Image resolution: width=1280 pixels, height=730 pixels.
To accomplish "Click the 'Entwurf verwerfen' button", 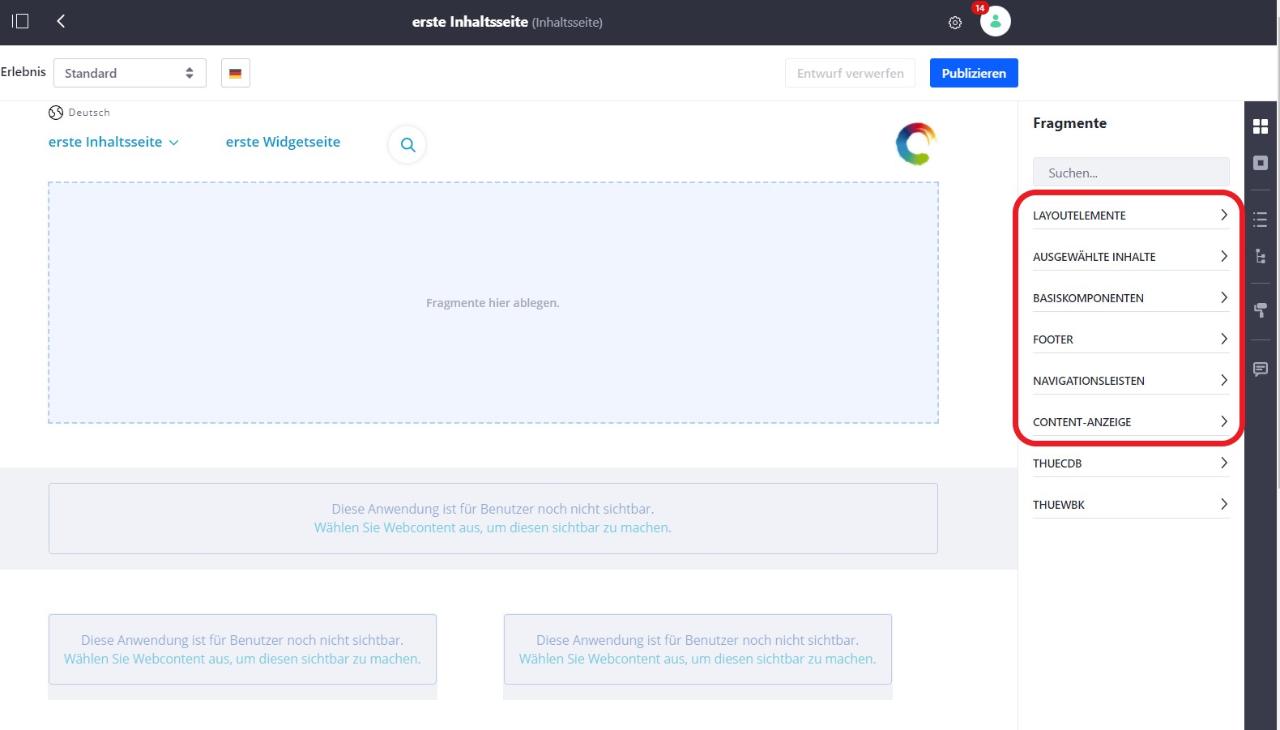I will [x=850, y=73].
